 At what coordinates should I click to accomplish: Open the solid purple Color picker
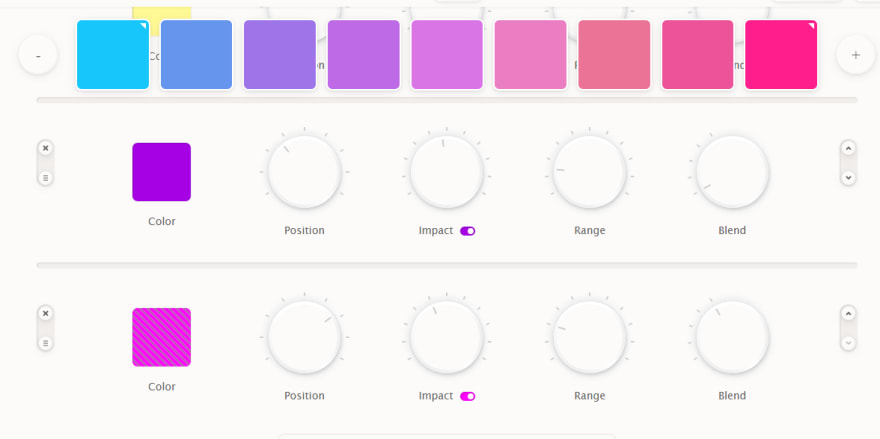[162, 172]
